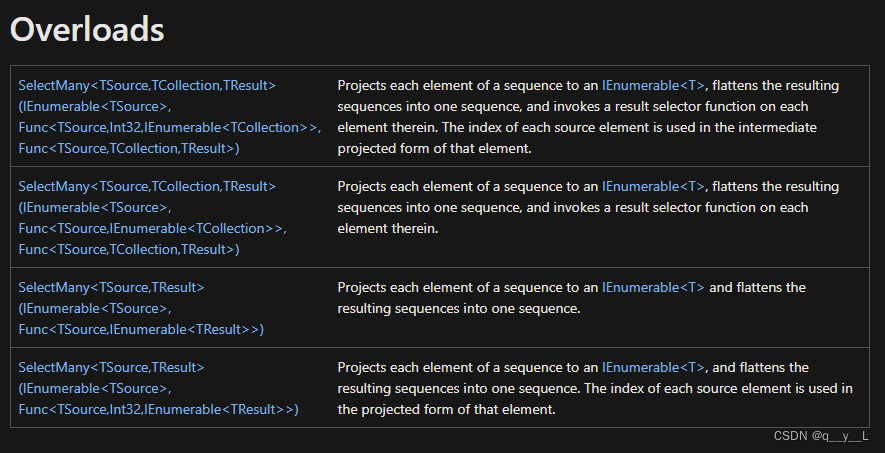The height and width of the screenshot is (453, 885).
Task: Click "element therein." text ending second row description
Action: [388, 229]
